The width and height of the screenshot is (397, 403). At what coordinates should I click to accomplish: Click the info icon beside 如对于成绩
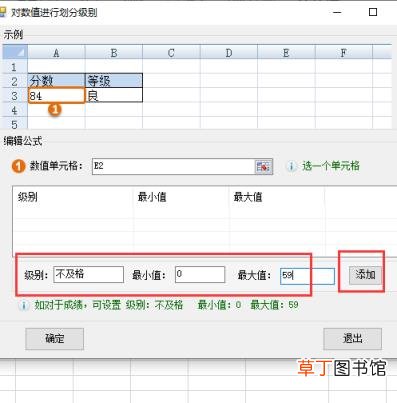click(23, 305)
